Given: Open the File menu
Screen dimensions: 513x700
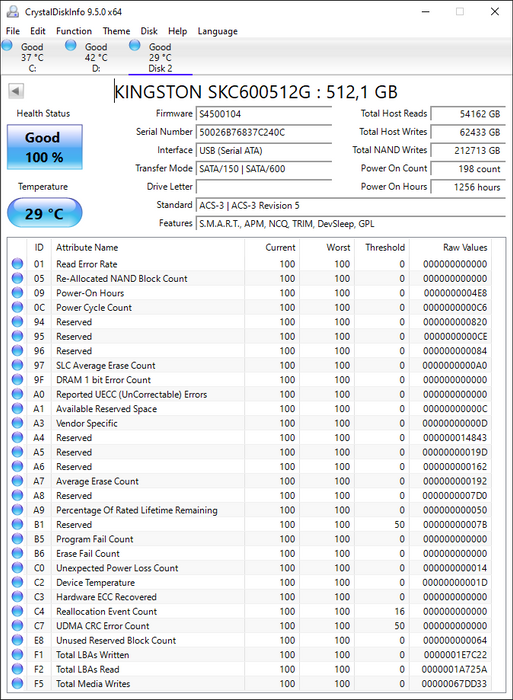Looking at the screenshot, I should (13, 31).
